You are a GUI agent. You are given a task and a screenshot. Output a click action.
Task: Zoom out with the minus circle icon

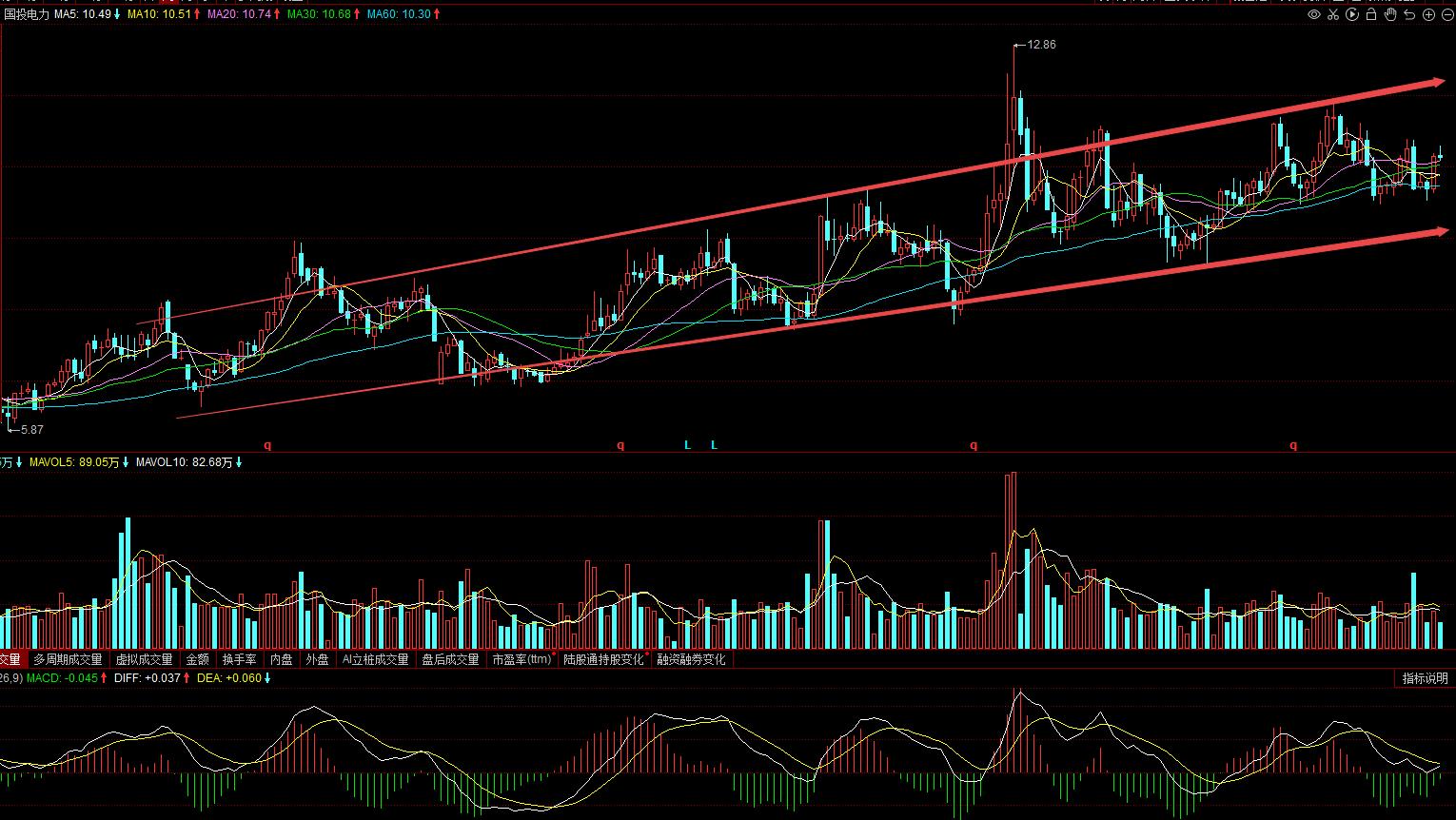pyautogui.click(x=1446, y=14)
